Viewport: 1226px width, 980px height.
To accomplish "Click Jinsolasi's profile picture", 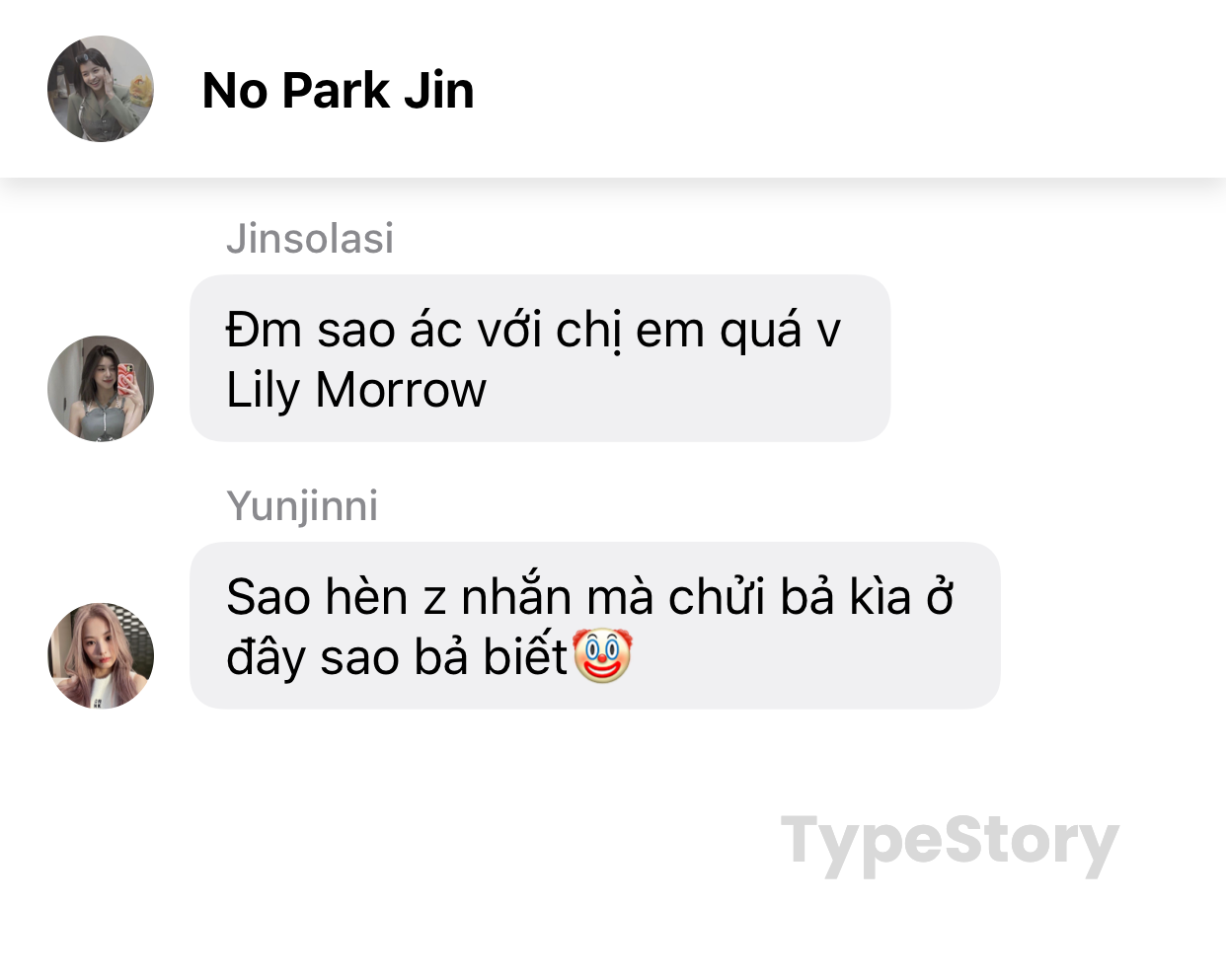I will pyautogui.click(x=101, y=388).
